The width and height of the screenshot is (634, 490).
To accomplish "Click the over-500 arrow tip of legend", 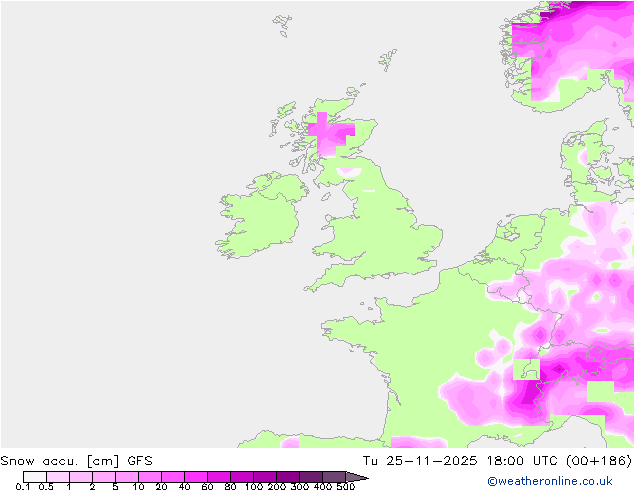I will (357, 477).
